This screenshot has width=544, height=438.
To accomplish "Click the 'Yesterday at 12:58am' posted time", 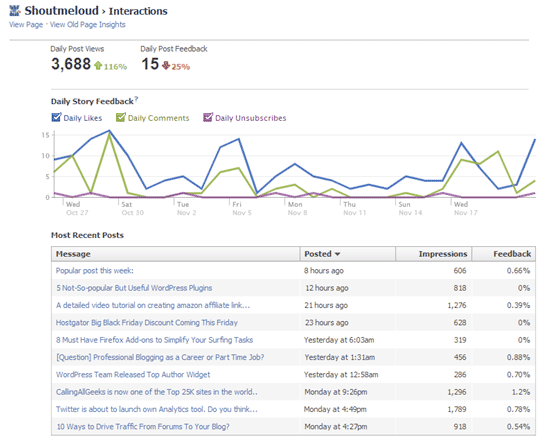I will pos(341,375).
